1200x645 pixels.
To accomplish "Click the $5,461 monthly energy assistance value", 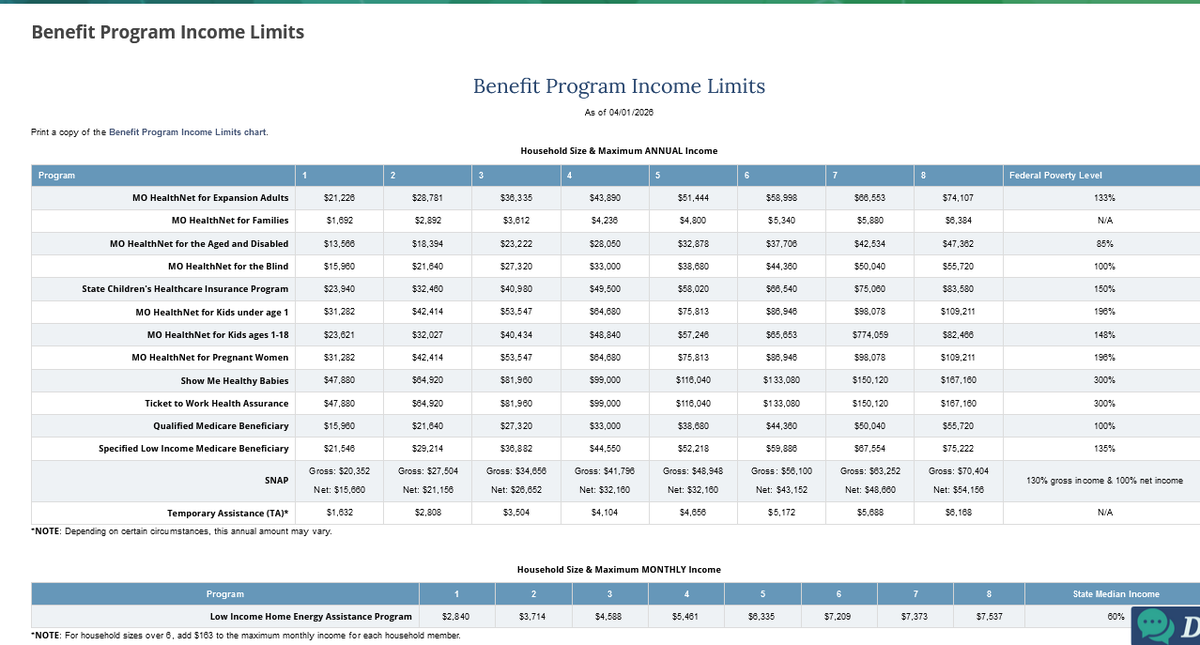I will [685, 617].
